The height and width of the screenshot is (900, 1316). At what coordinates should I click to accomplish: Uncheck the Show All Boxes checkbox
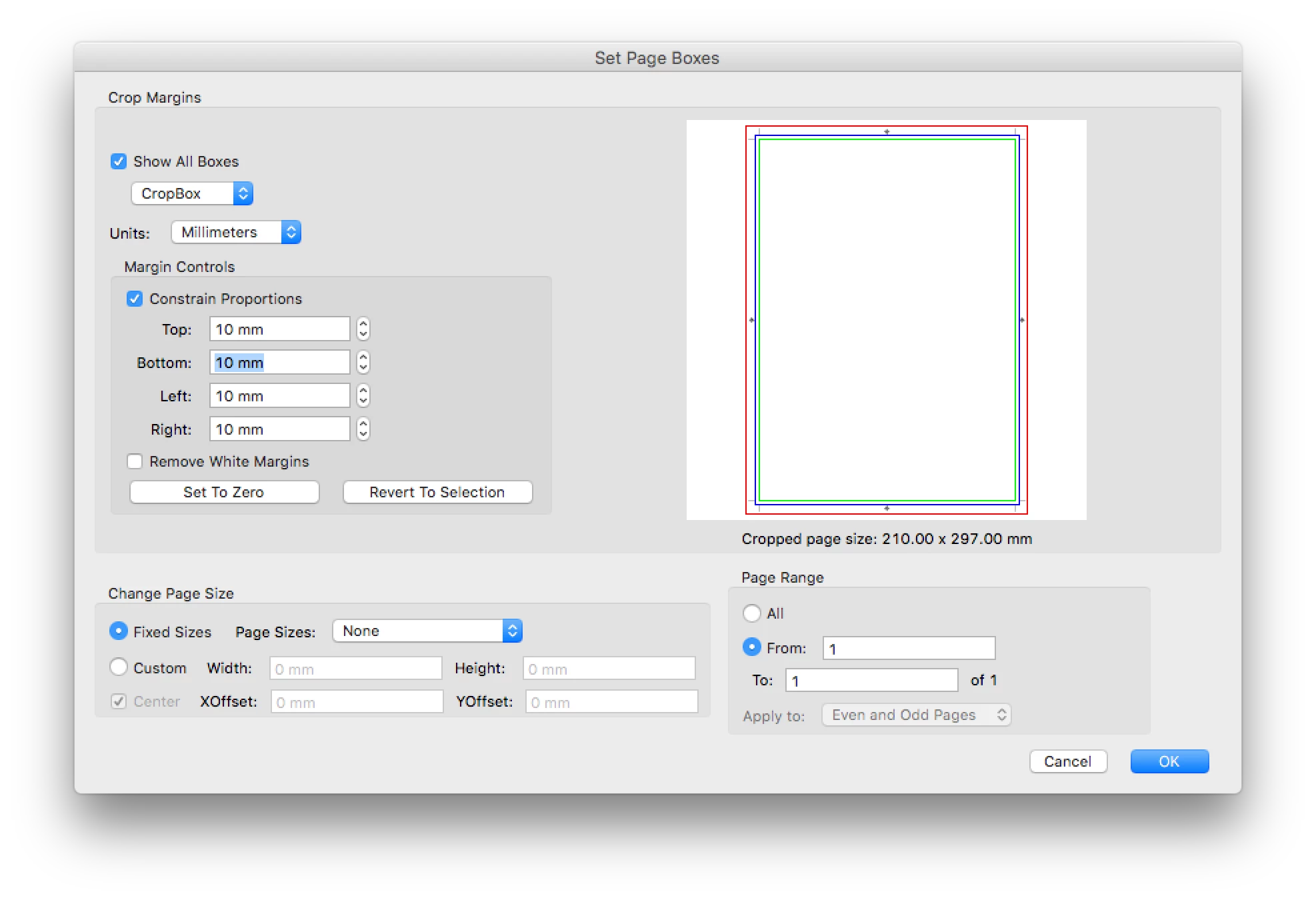(x=119, y=161)
